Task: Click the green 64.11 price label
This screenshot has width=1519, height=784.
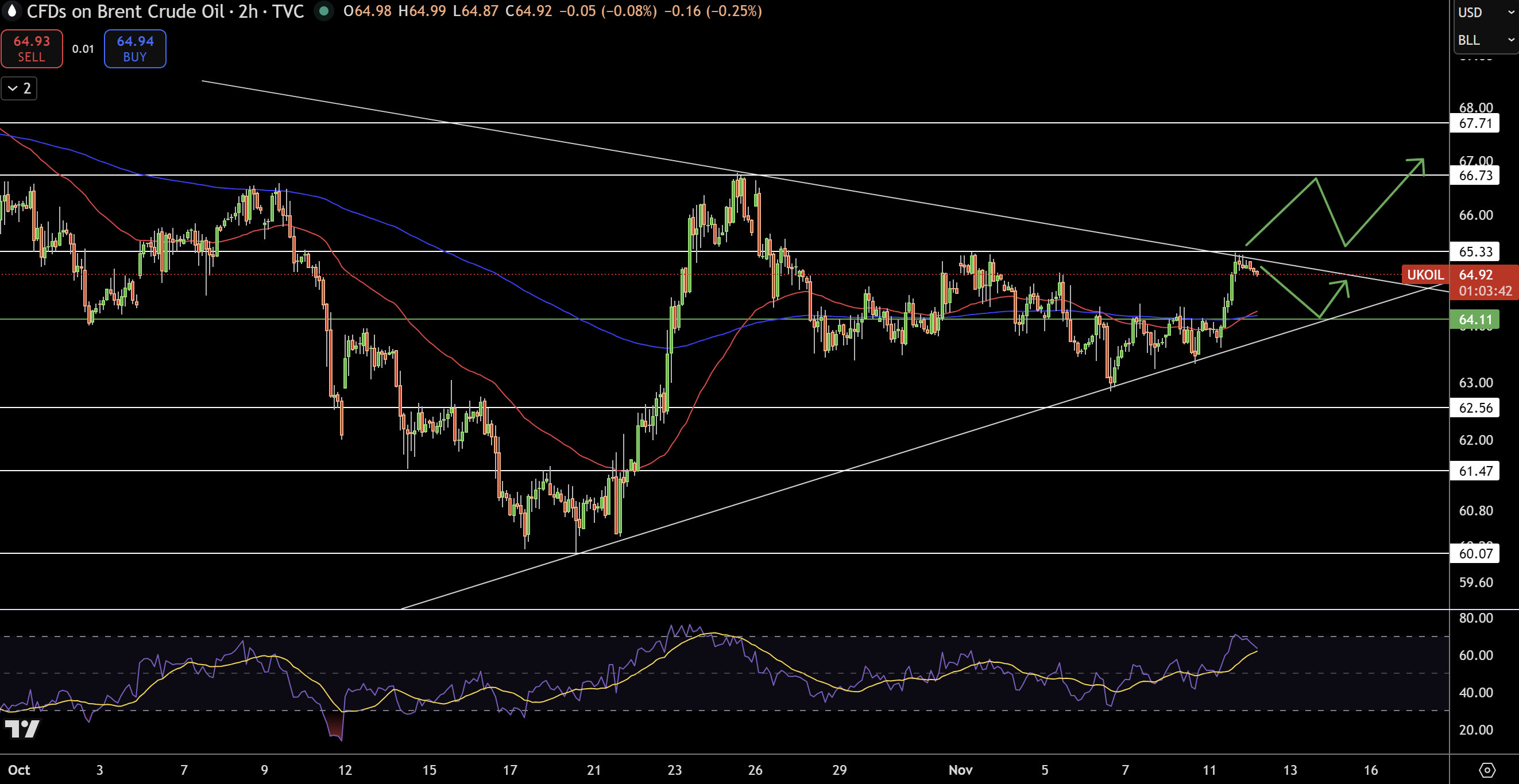Action: (x=1474, y=320)
